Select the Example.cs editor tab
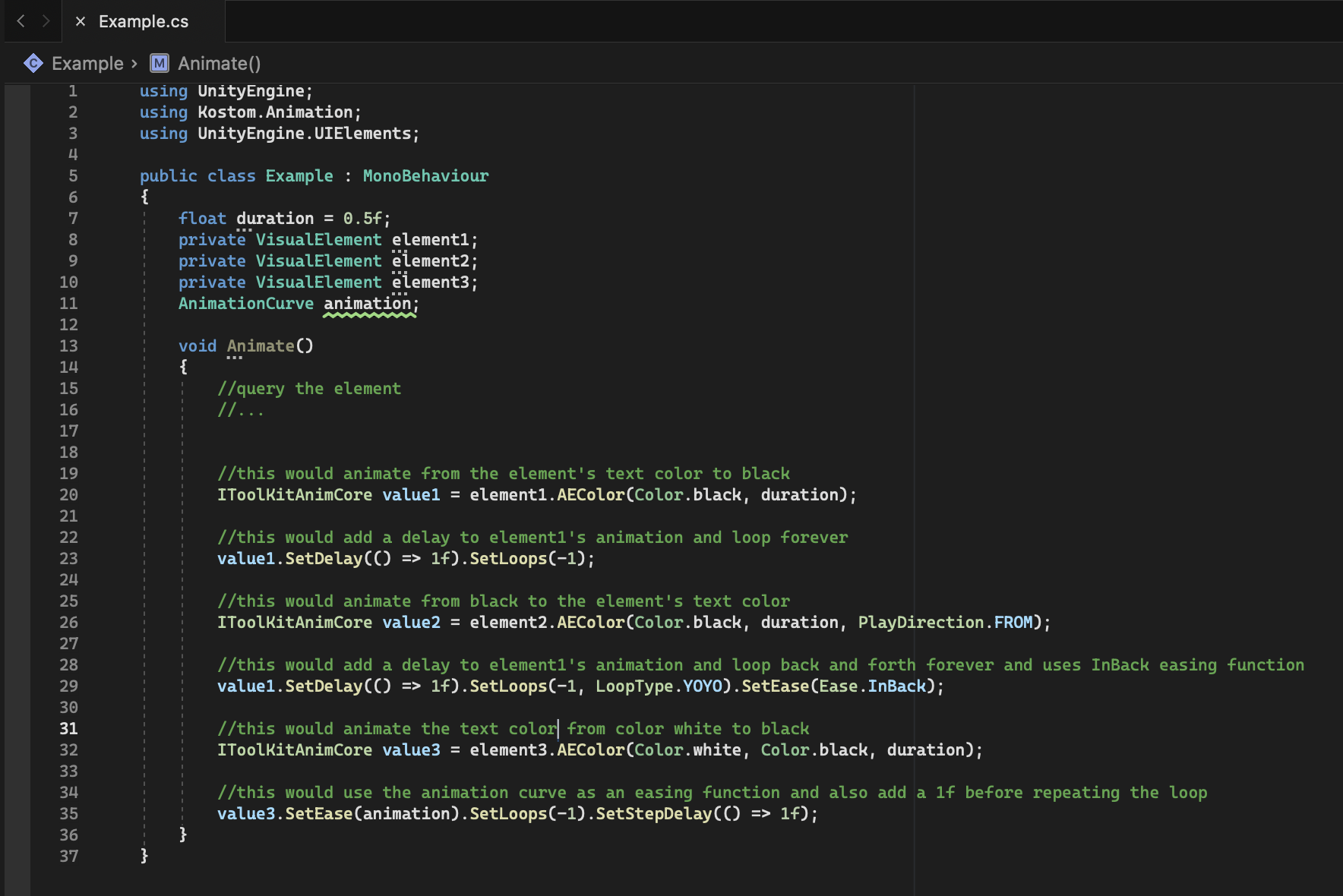Screen dimensions: 1343x896 click(x=144, y=21)
